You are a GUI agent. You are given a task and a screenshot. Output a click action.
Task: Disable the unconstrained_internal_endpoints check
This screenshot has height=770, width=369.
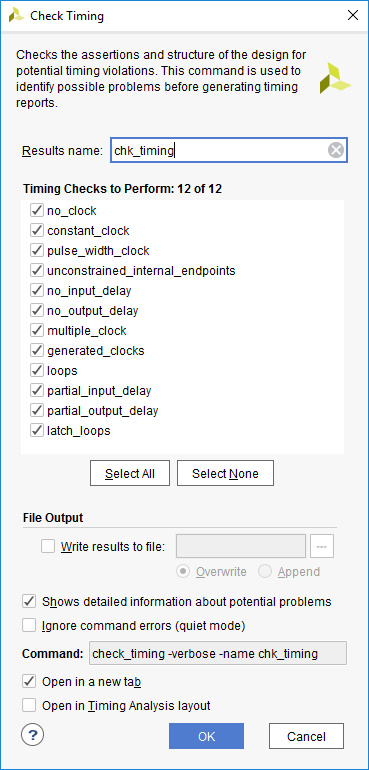(x=37, y=271)
